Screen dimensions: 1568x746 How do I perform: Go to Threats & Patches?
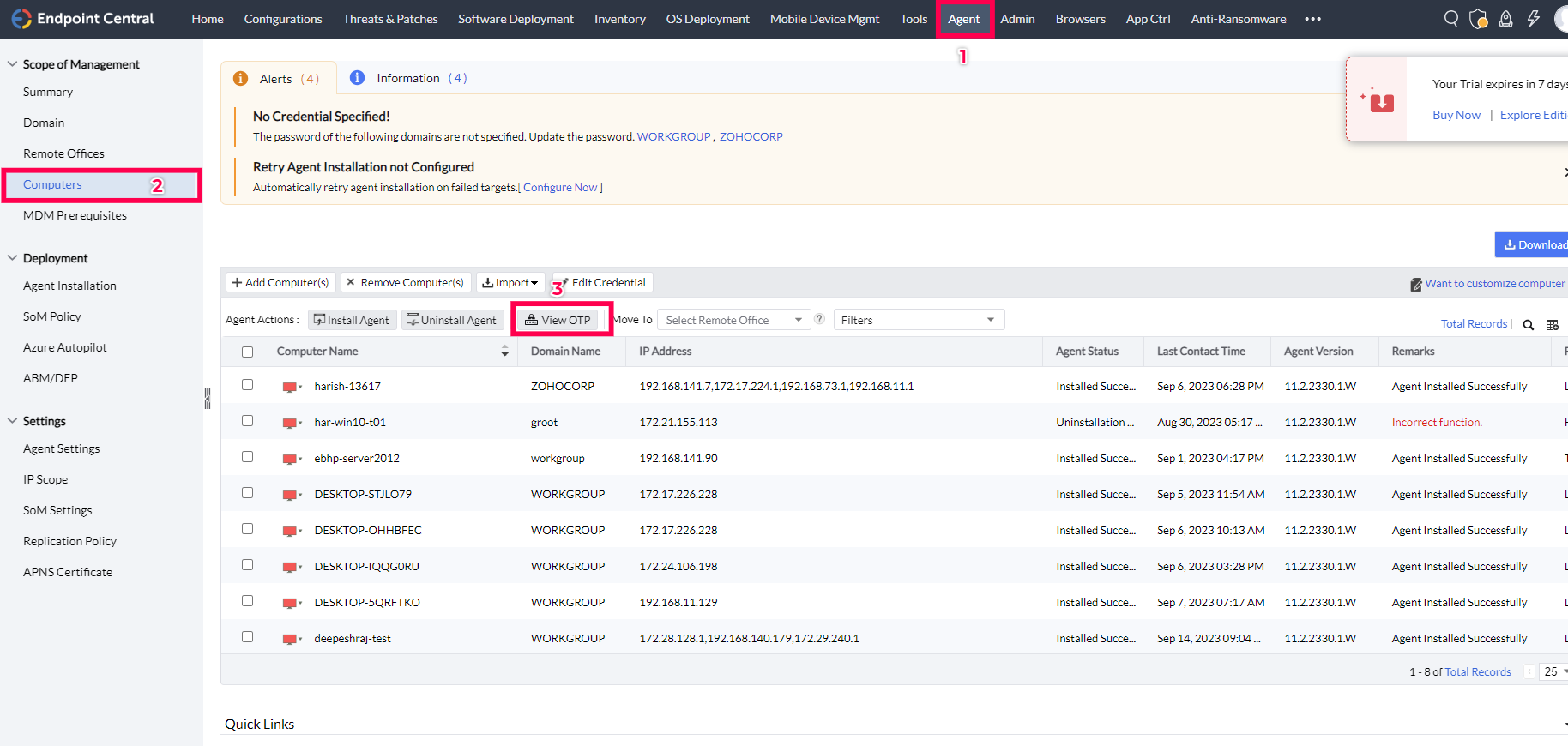[x=390, y=19]
